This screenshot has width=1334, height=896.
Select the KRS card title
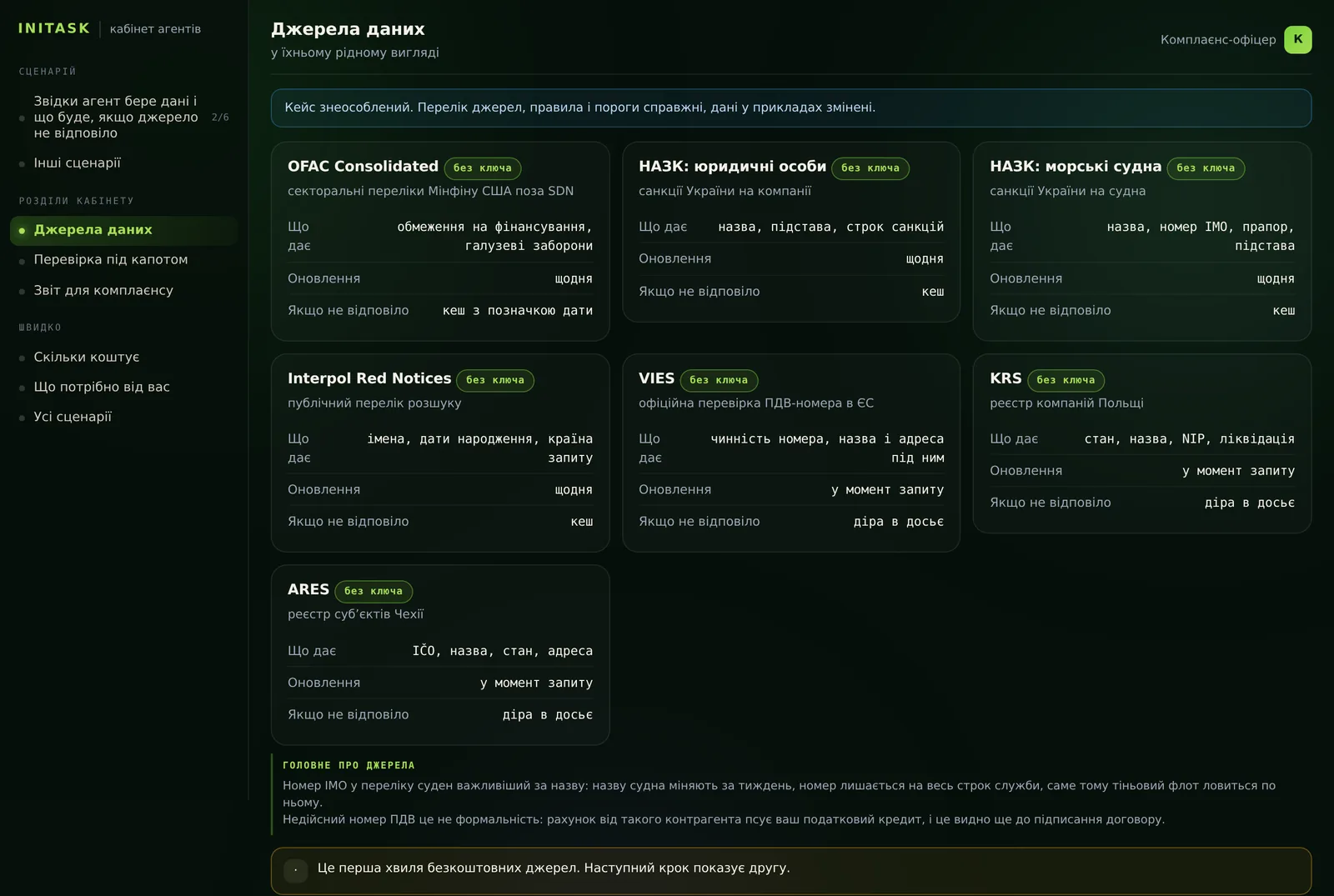1006,378
